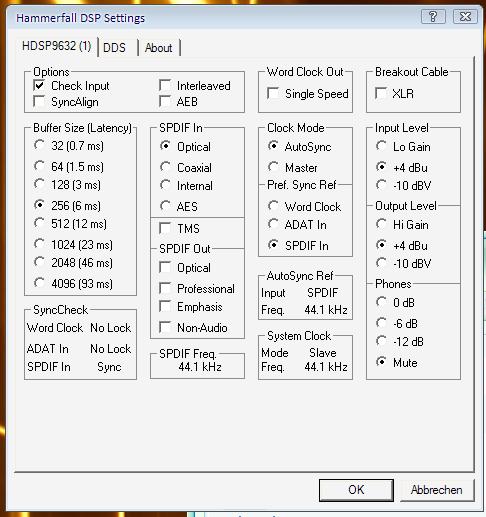Click the SPDIF In Sync status
This screenshot has height=517, width=486.
point(109,367)
